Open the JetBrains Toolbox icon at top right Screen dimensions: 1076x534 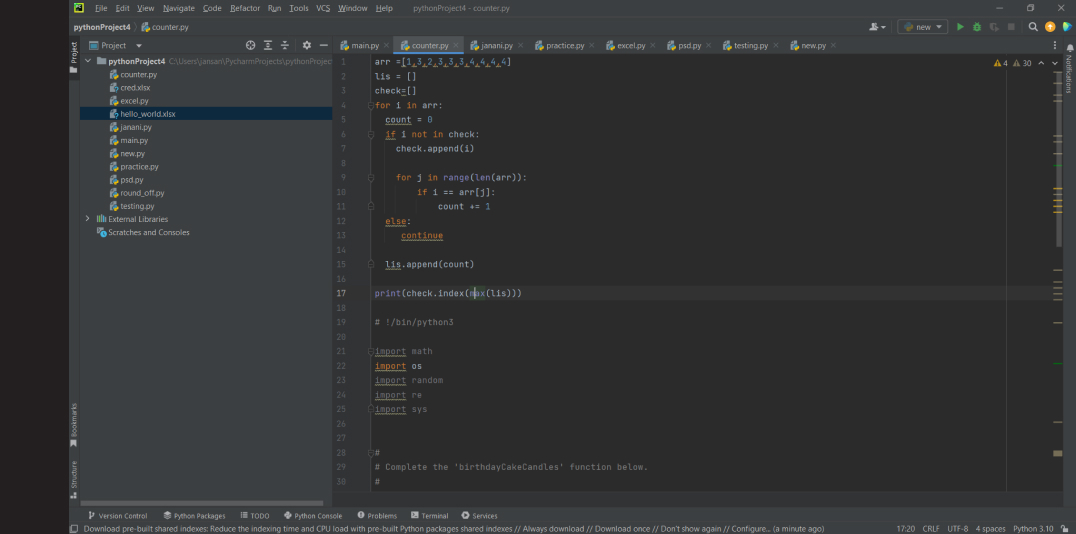(1067, 27)
